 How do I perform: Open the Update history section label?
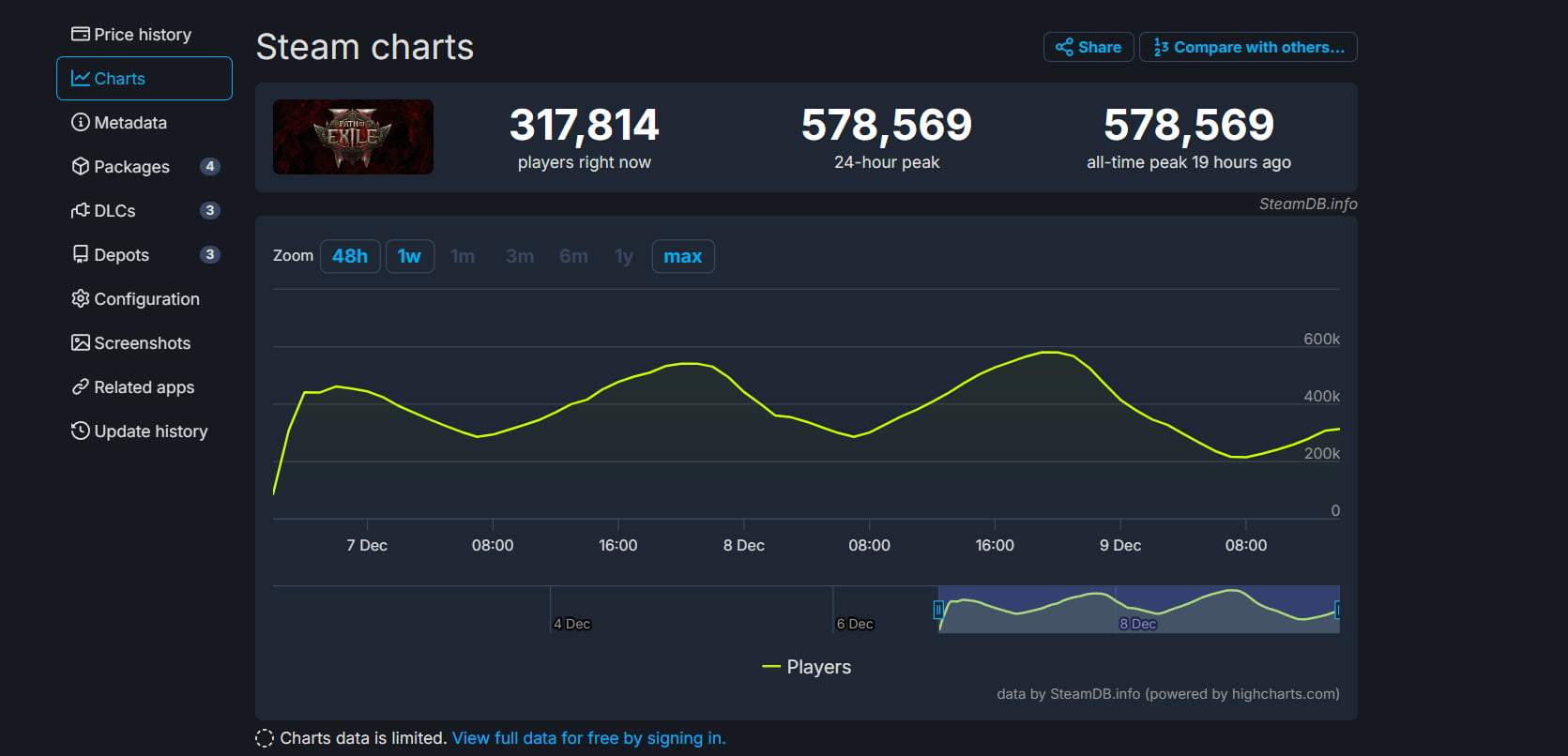[151, 431]
